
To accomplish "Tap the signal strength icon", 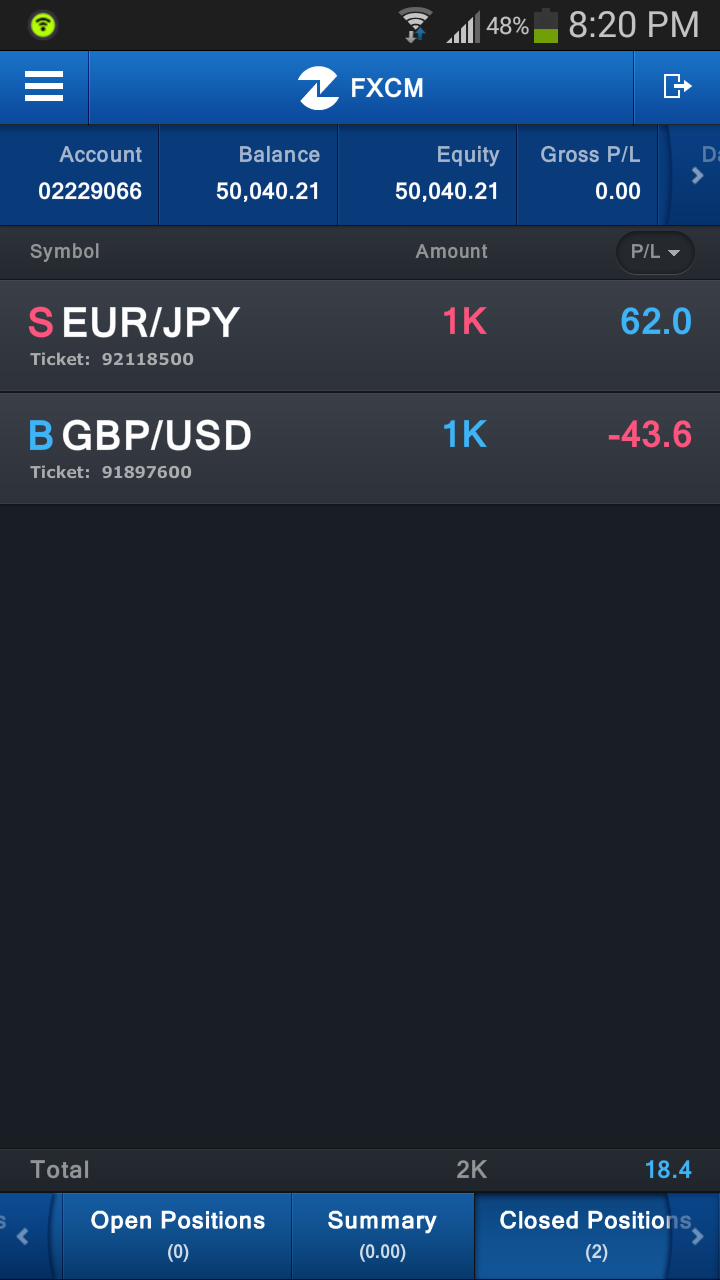I will tap(463, 27).
